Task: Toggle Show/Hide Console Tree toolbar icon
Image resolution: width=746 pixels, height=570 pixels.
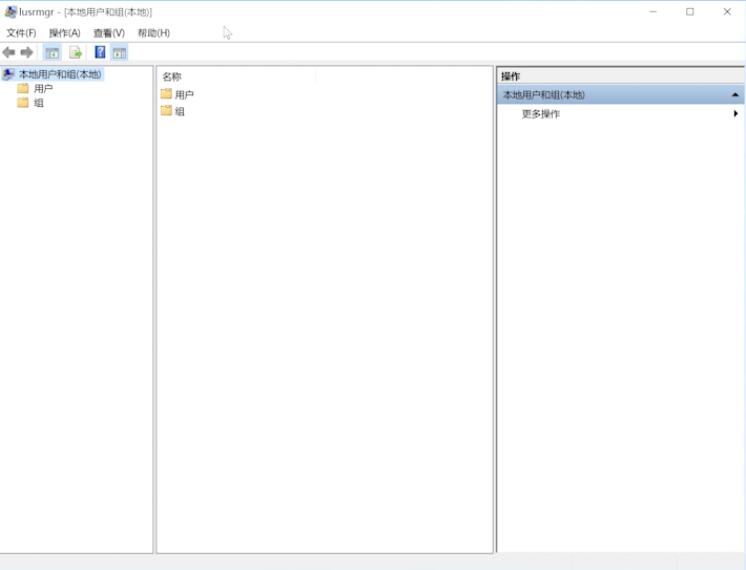Action: click(52, 53)
